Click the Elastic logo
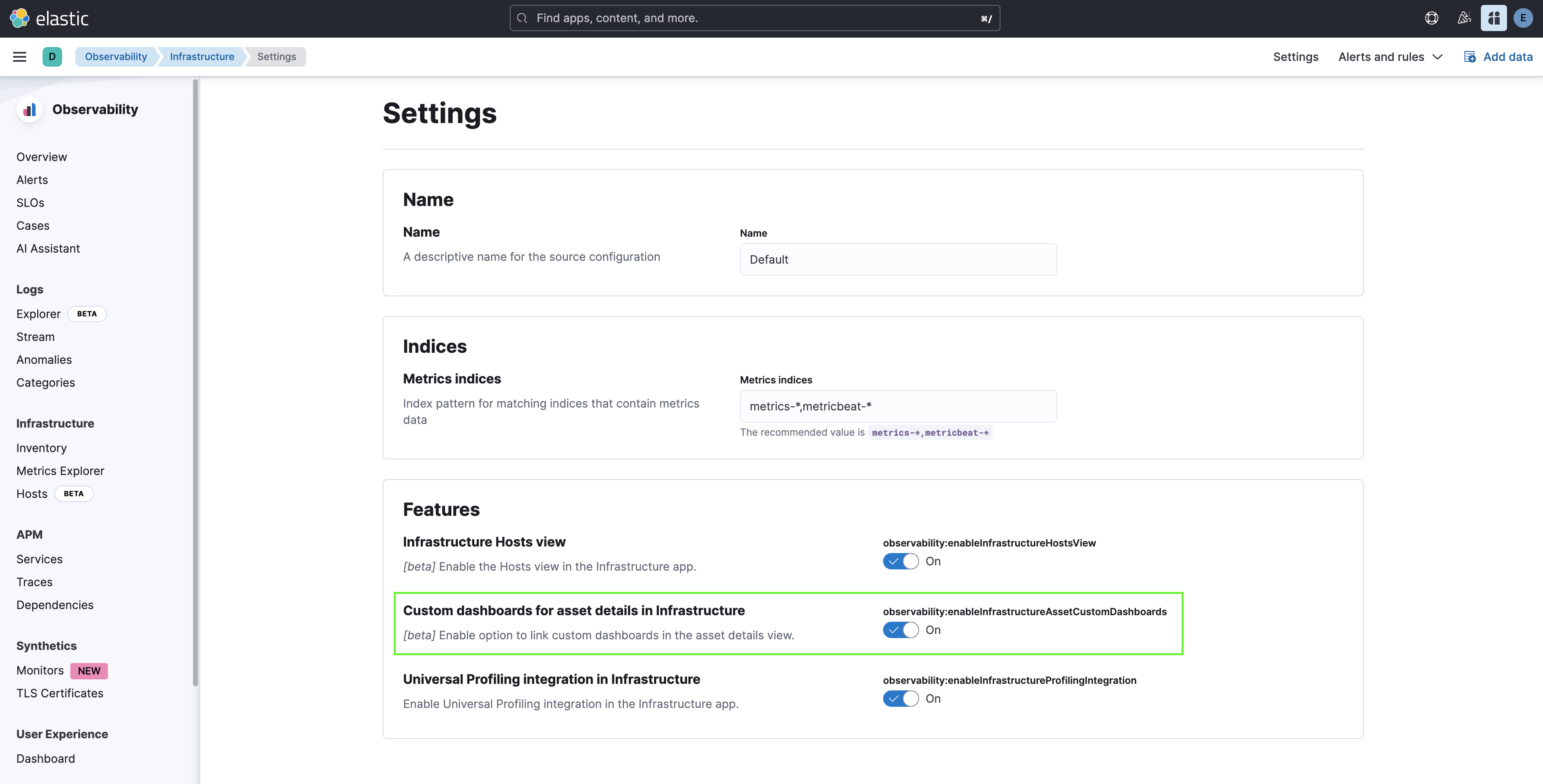Image resolution: width=1543 pixels, height=784 pixels. tap(49, 18)
